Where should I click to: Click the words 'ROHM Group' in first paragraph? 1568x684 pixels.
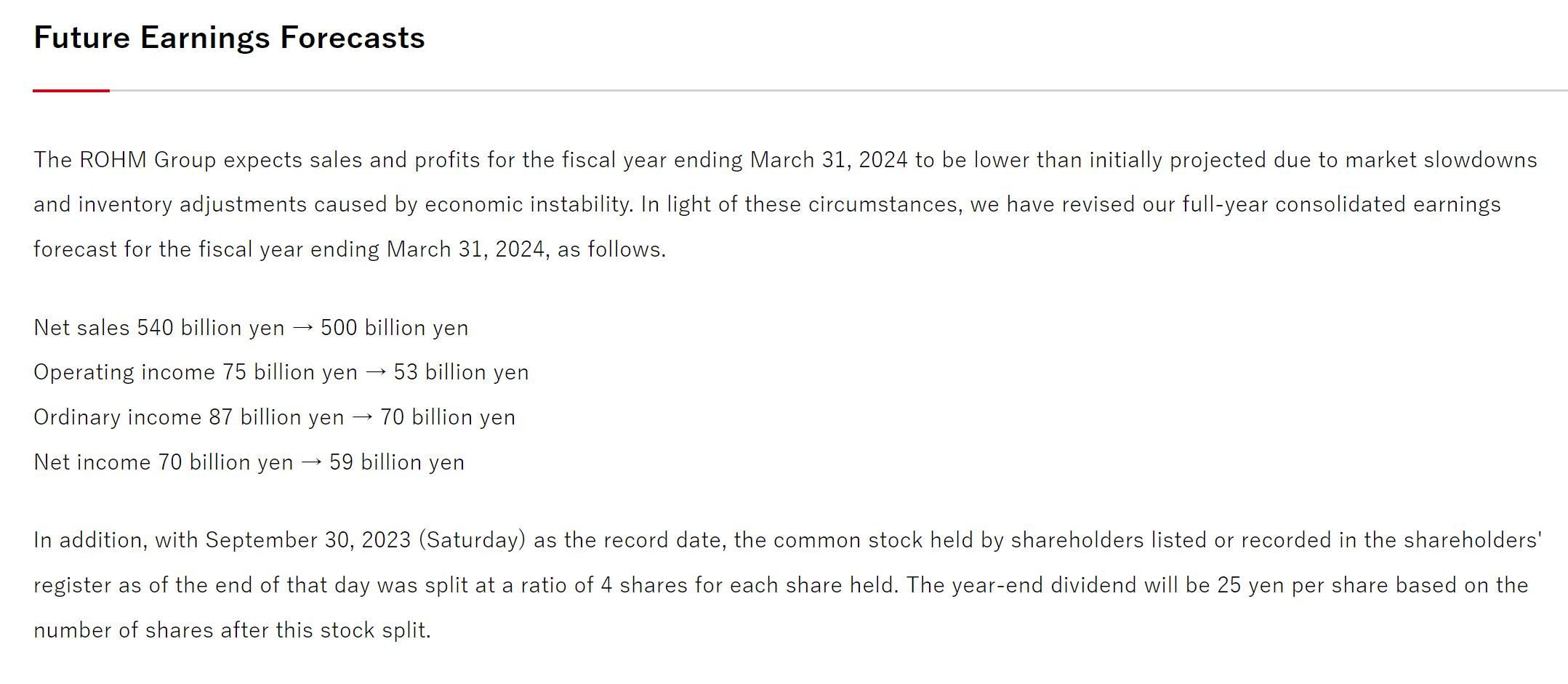(x=148, y=160)
